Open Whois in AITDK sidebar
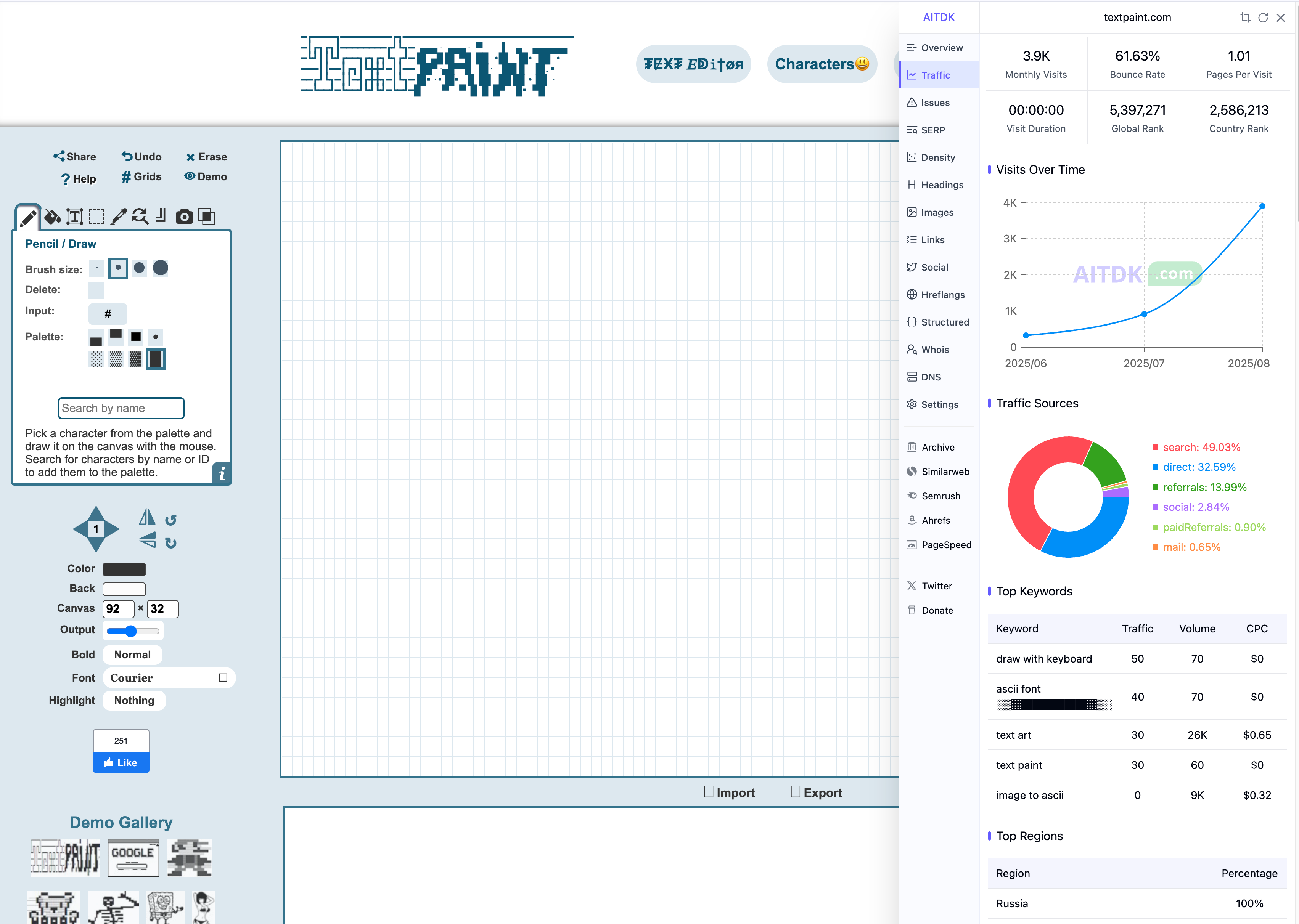This screenshot has height=924, width=1299. point(939,350)
